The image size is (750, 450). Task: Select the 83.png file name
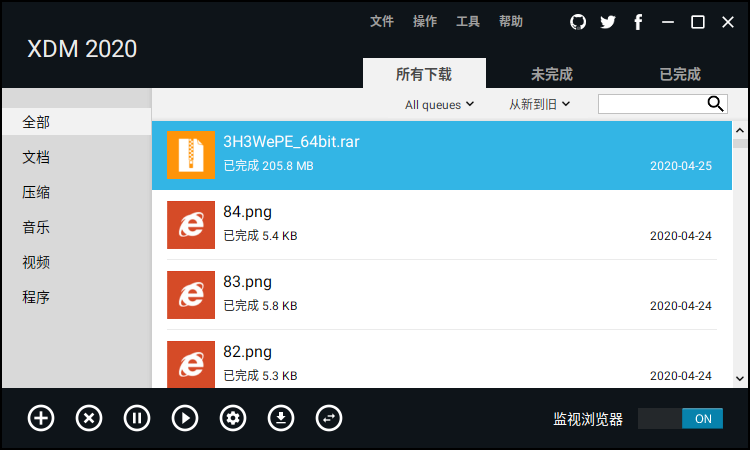click(x=247, y=282)
